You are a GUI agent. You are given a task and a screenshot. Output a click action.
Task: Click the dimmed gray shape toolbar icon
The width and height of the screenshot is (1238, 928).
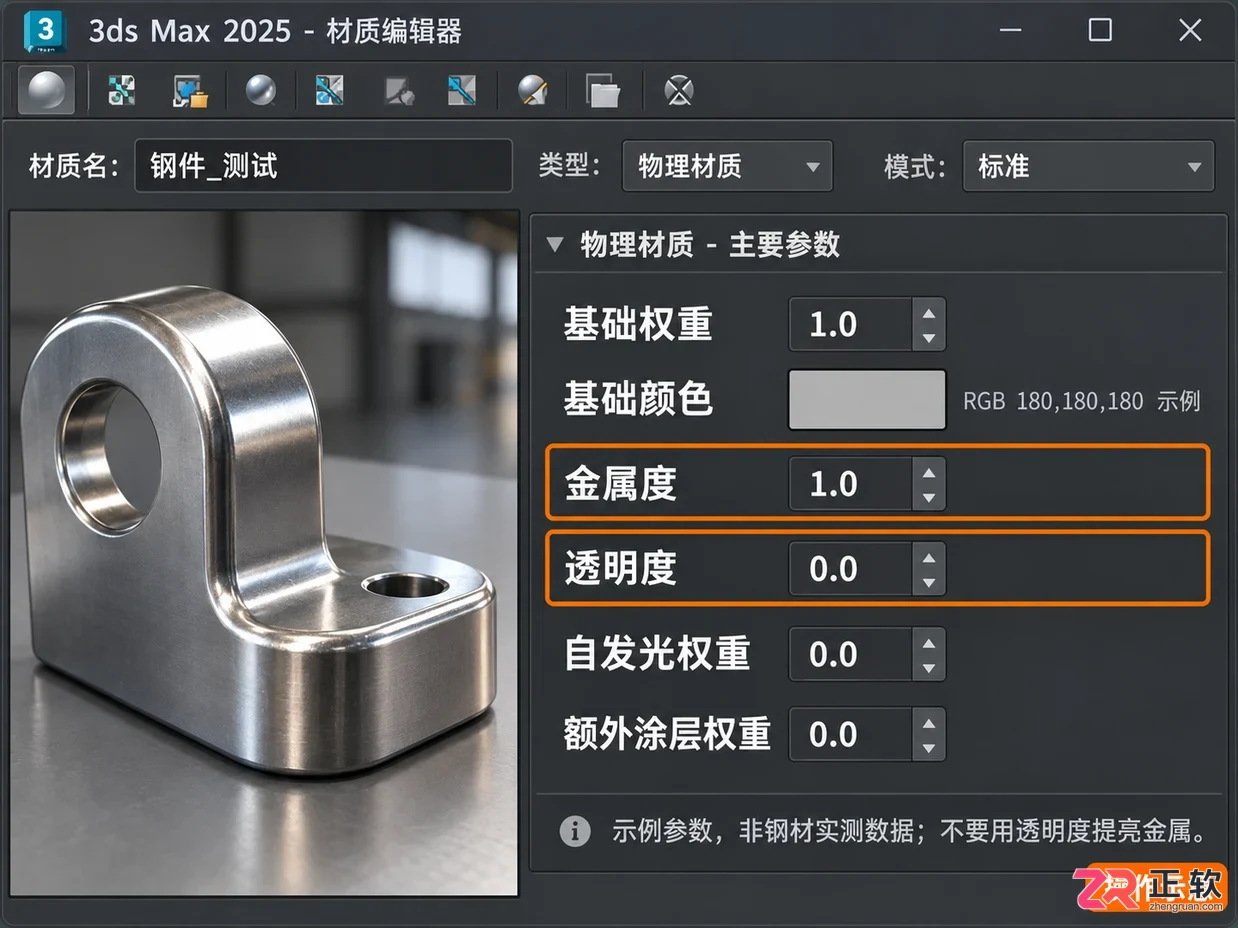coord(400,91)
